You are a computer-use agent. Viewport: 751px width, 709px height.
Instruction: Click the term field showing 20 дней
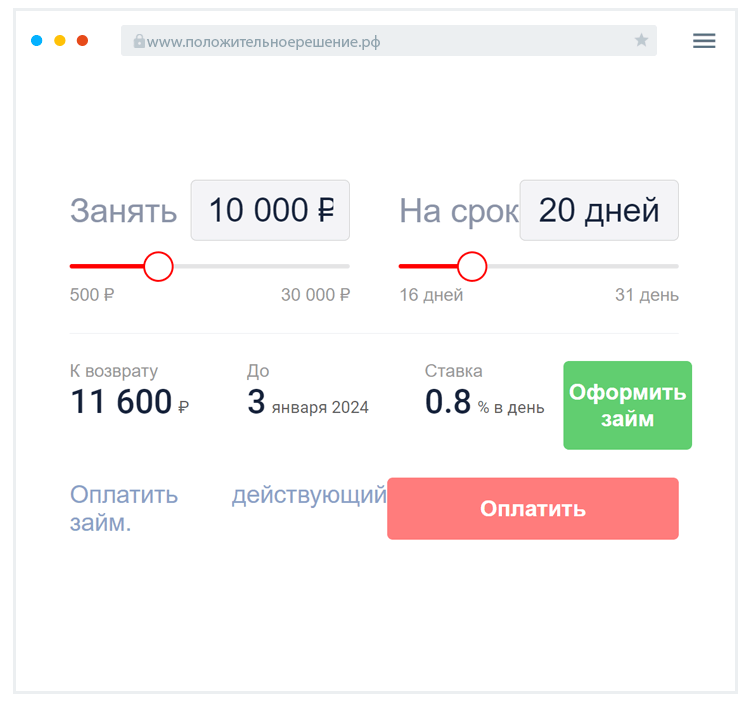[x=599, y=210]
